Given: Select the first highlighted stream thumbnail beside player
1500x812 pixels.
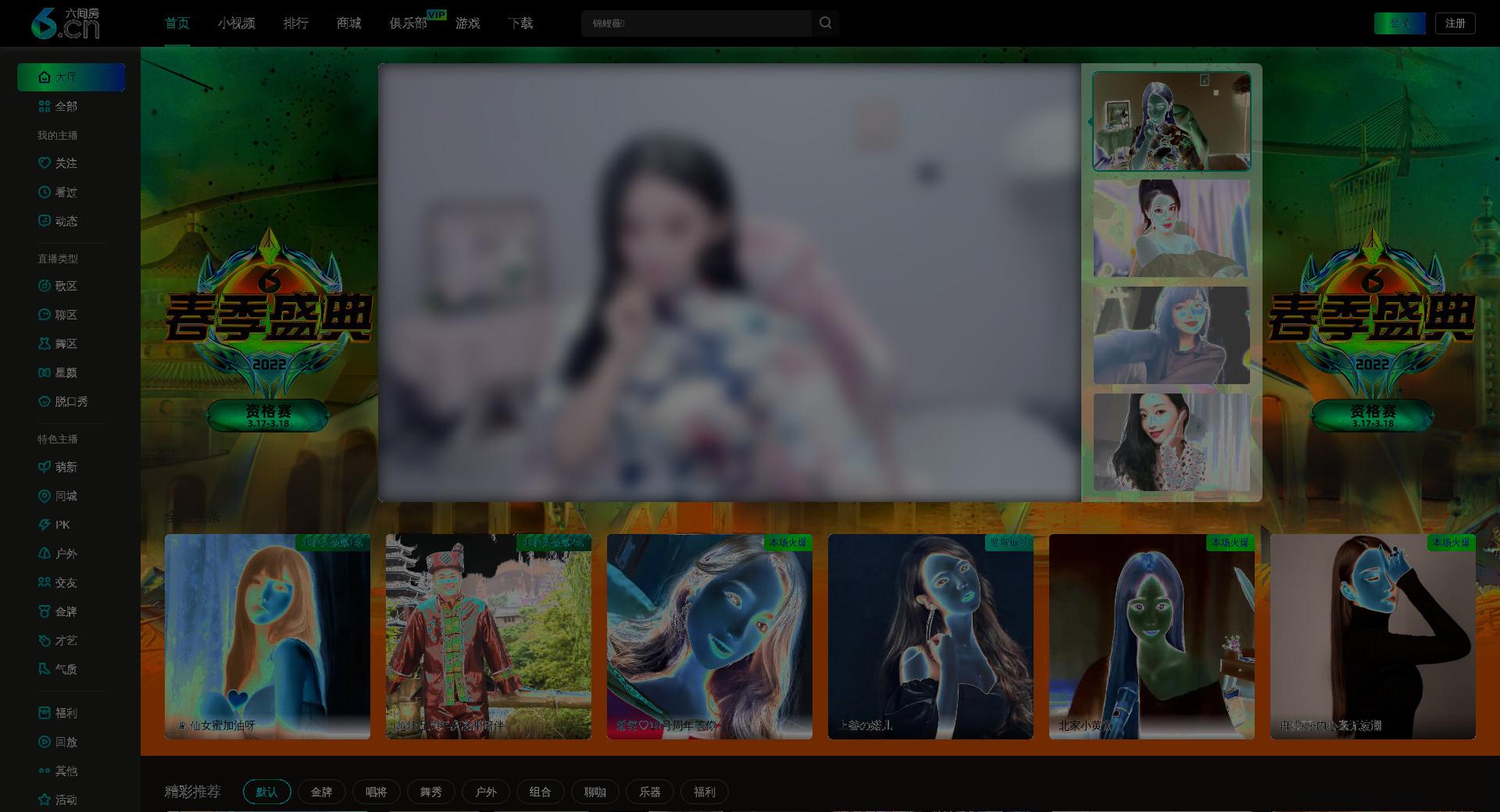Looking at the screenshot, I should [1172, 121].
